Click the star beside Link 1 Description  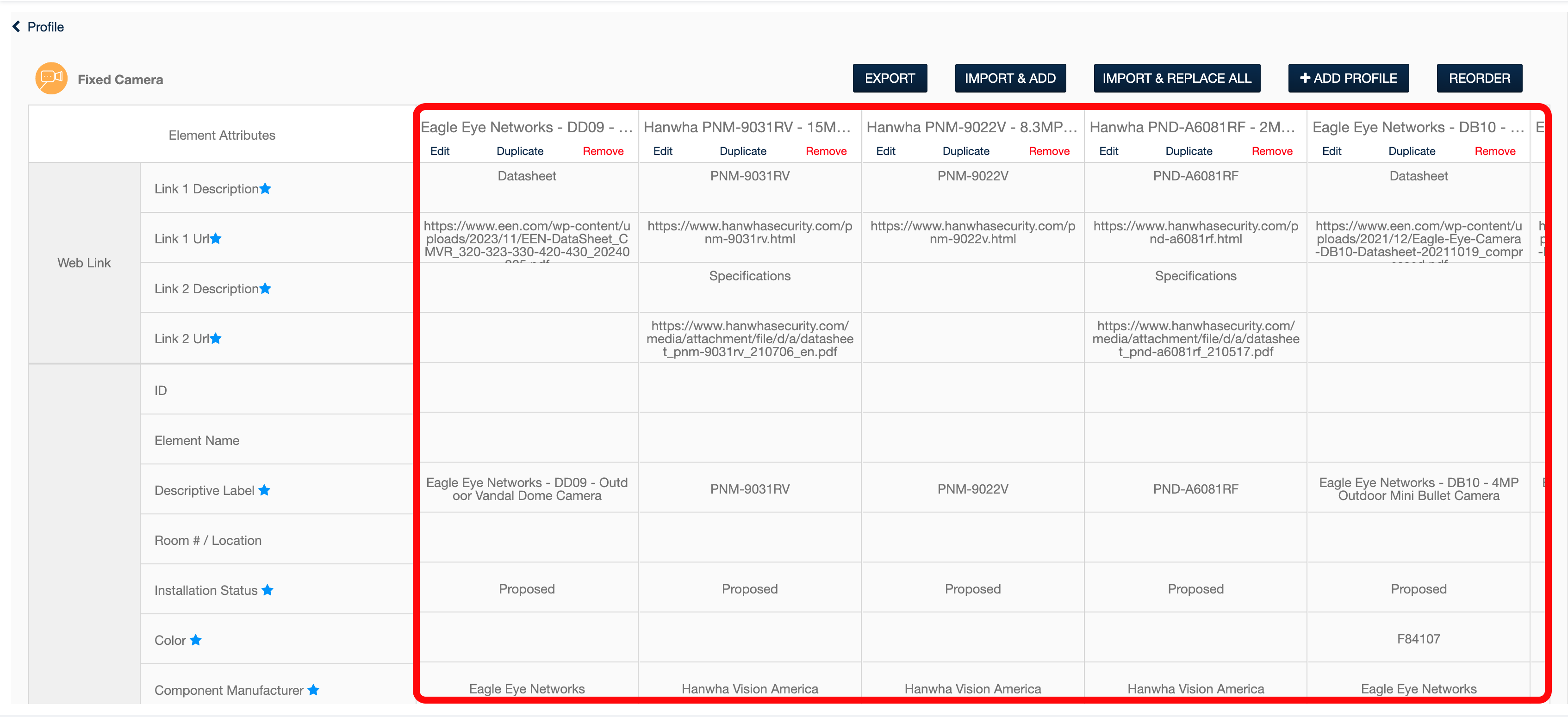click(x=265, y=189)
